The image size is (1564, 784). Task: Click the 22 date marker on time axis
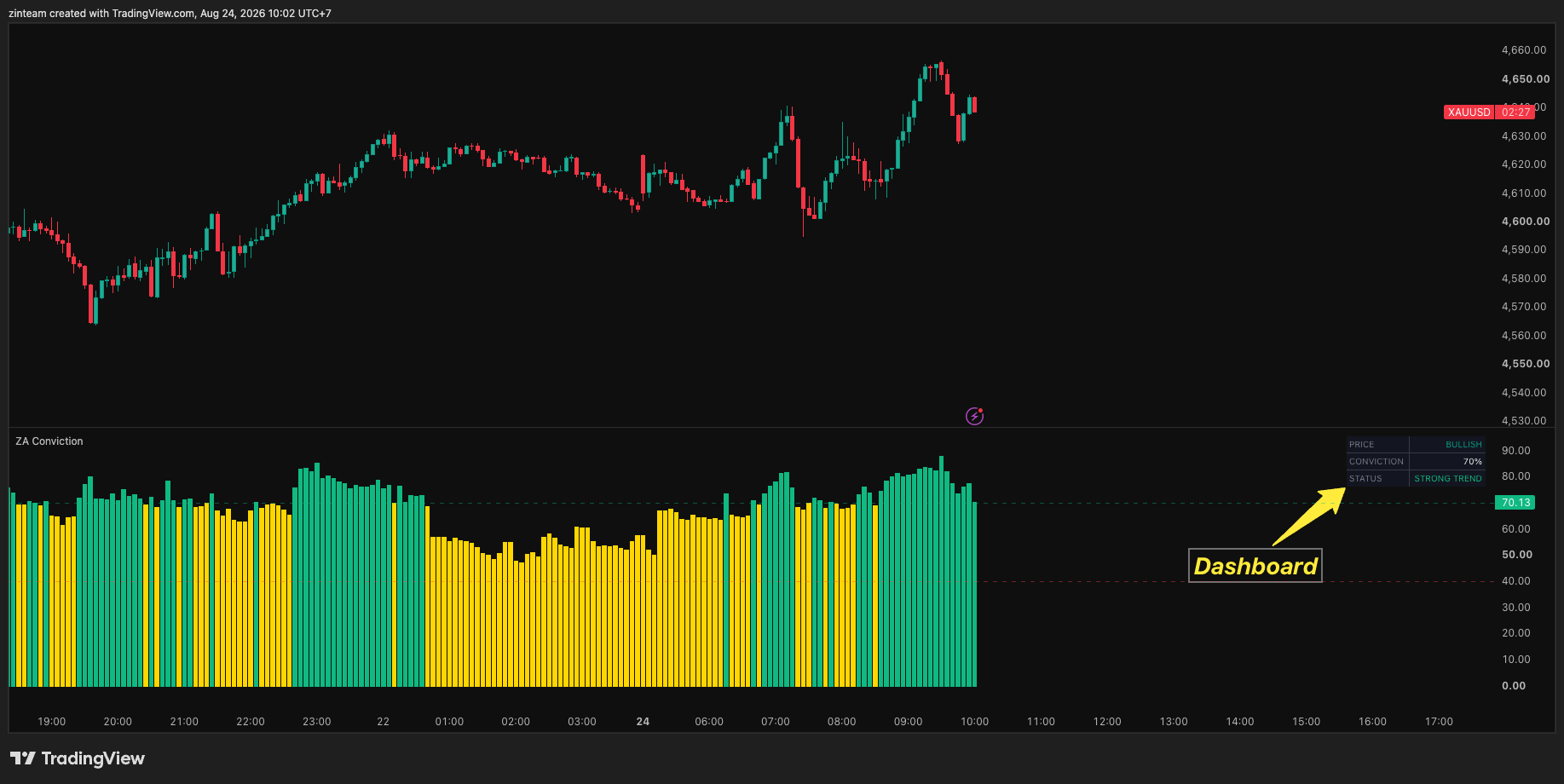(384, 722)
